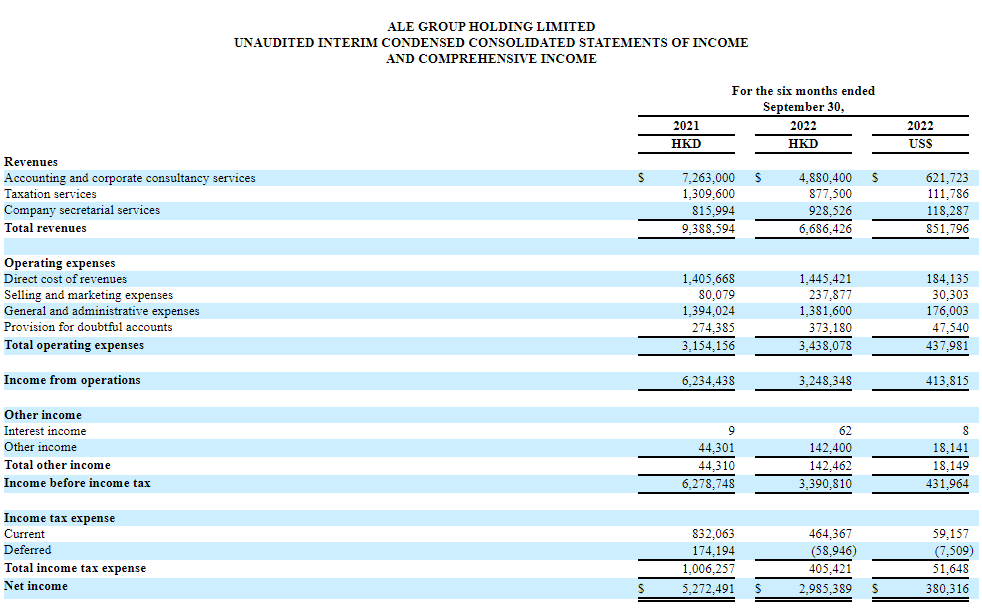Click the value 176,003
This screenshot has height=611, width=982.
pos(947,311)
